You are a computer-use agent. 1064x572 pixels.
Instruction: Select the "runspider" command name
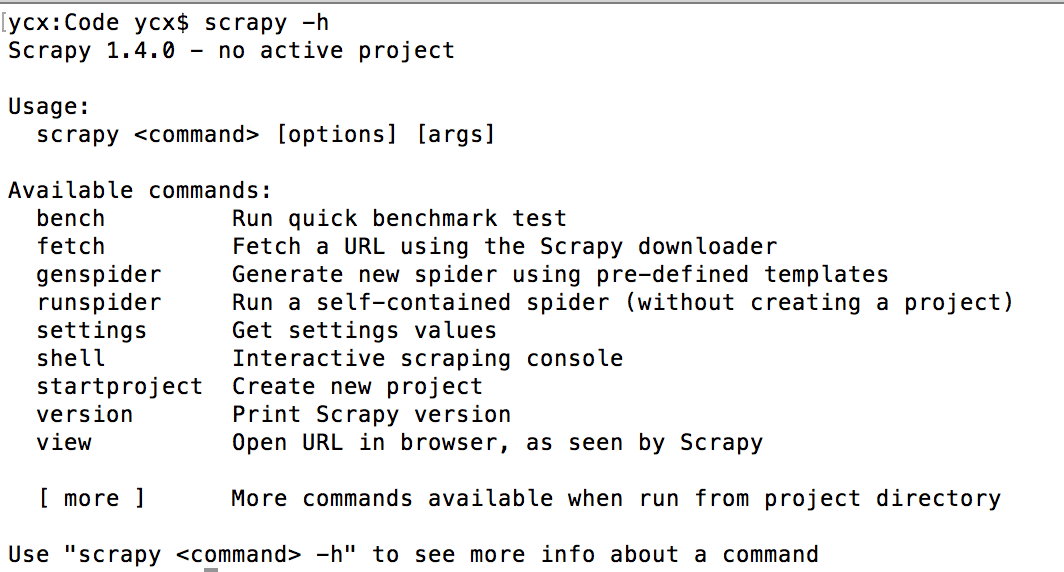pos(99,302)
